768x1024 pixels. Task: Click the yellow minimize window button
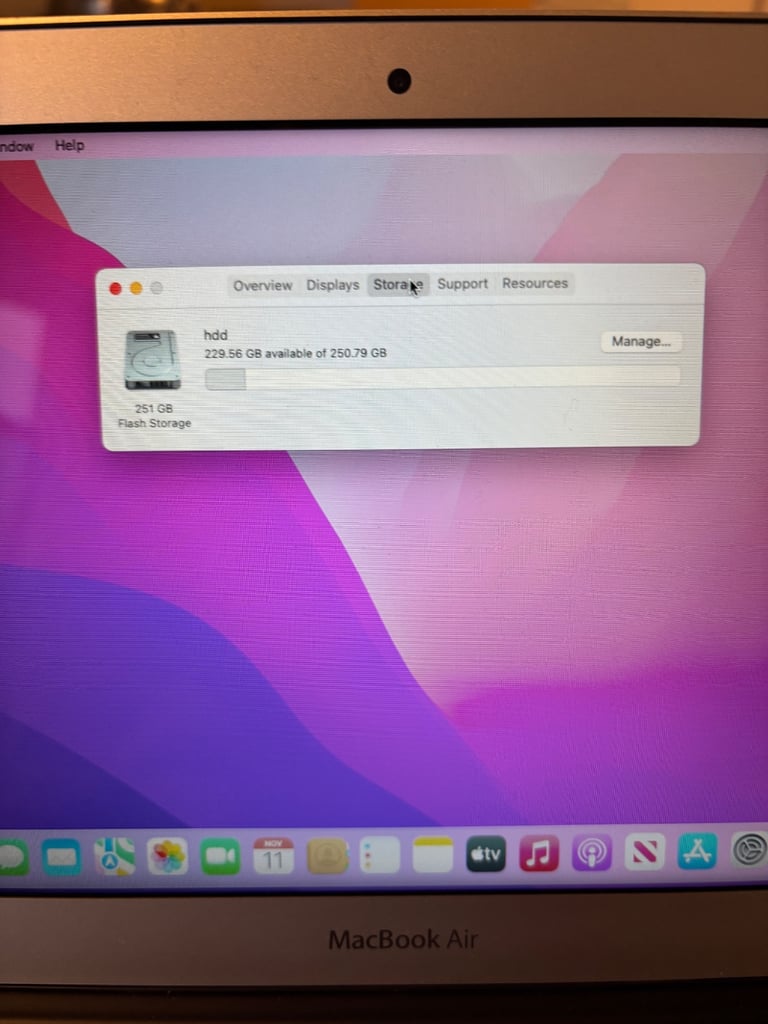click(136, 288)
